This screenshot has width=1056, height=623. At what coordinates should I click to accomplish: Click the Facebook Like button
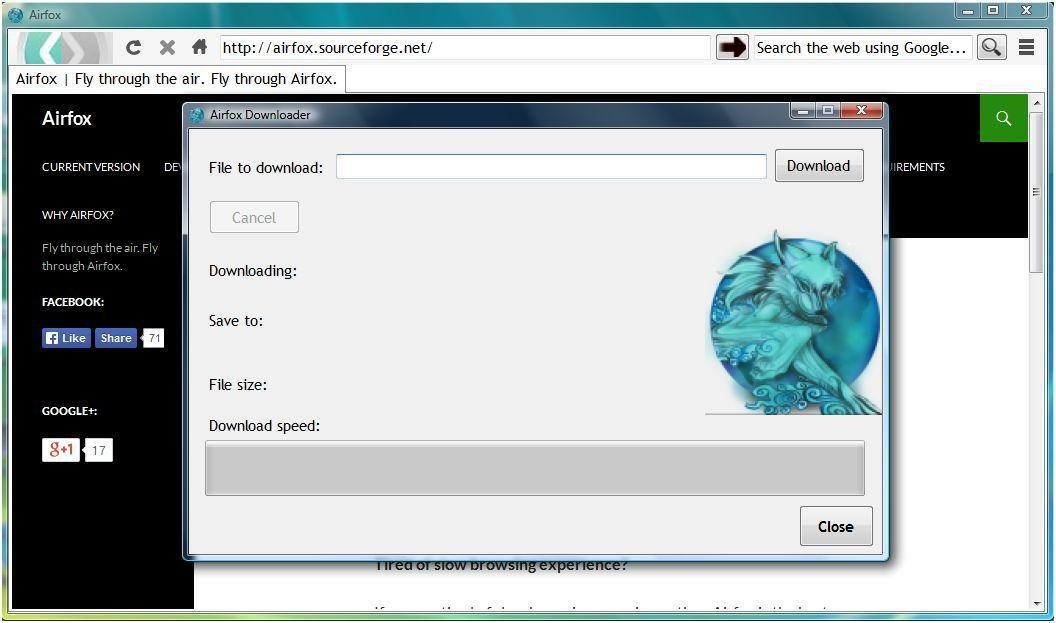[x=66, y=338]
